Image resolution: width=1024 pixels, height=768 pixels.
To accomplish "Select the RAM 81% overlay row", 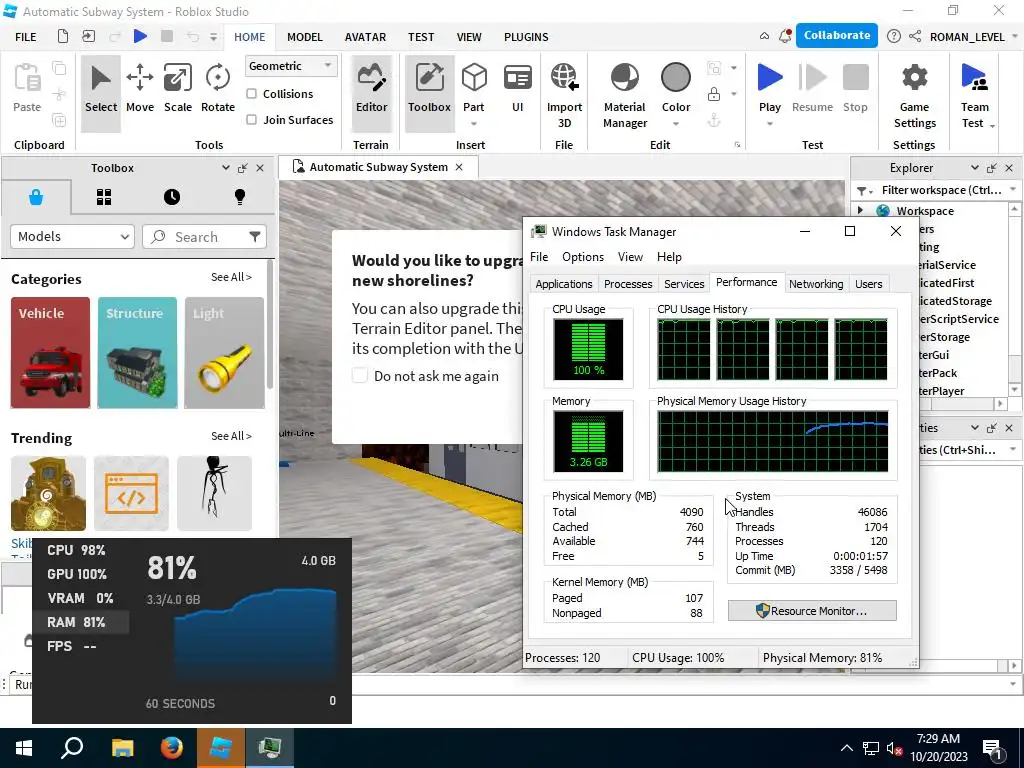I will [x=81, y=622].
